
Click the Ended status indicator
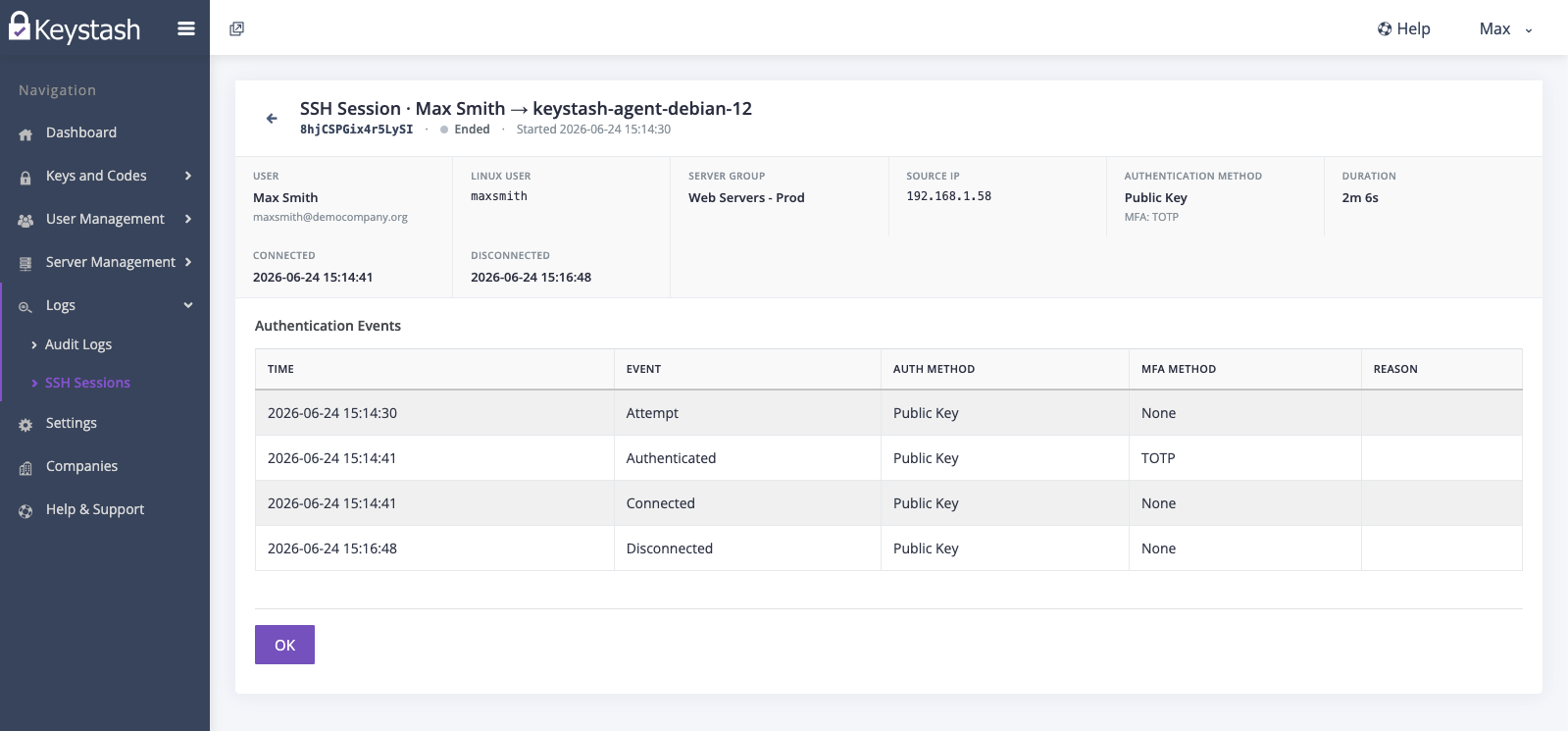click(x=465, y=130)
